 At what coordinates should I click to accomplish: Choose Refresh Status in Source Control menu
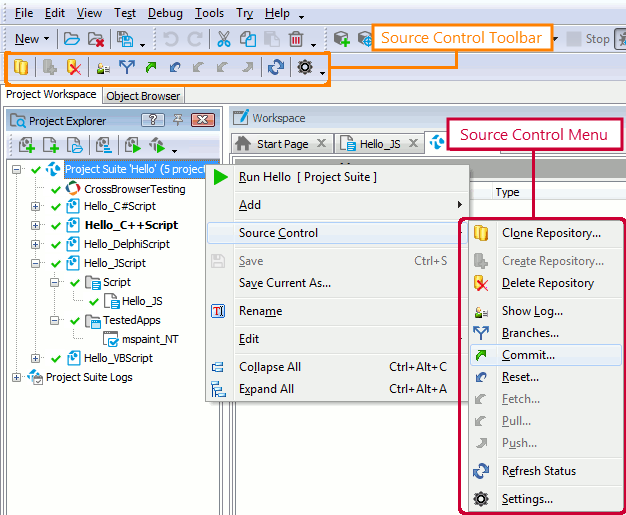546,471
